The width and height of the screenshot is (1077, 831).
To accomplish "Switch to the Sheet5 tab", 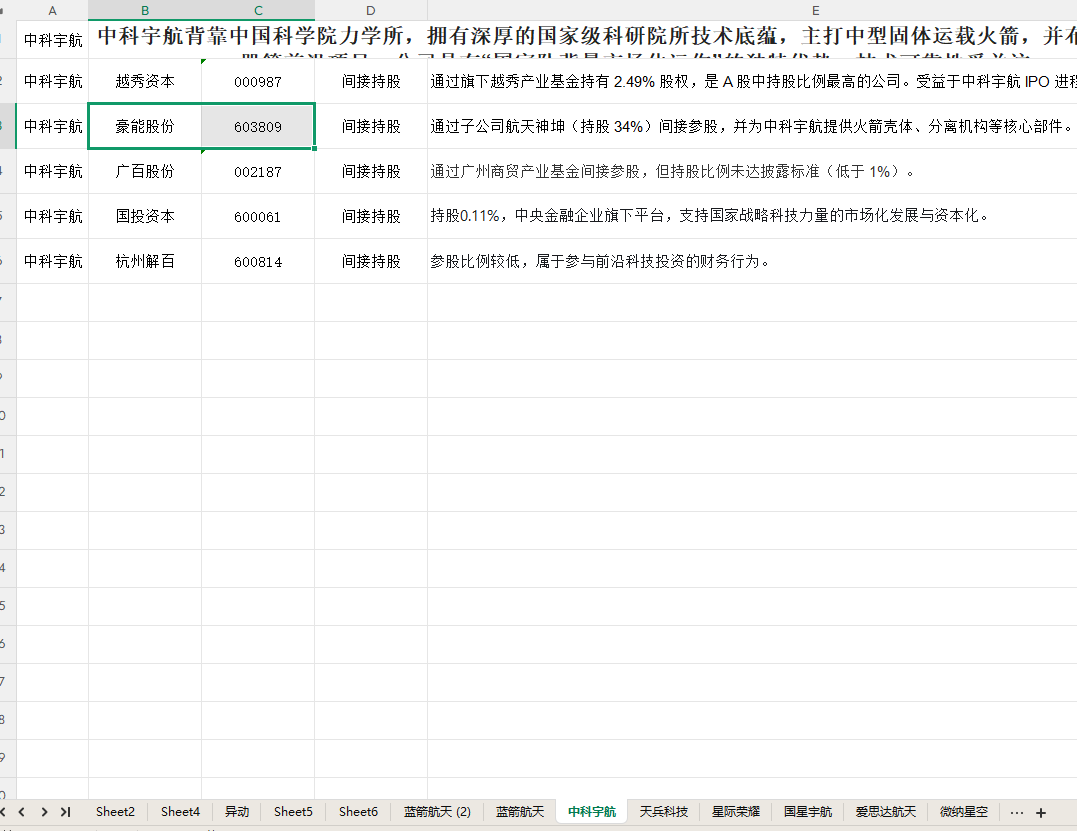I will click(x=293, y=812).
